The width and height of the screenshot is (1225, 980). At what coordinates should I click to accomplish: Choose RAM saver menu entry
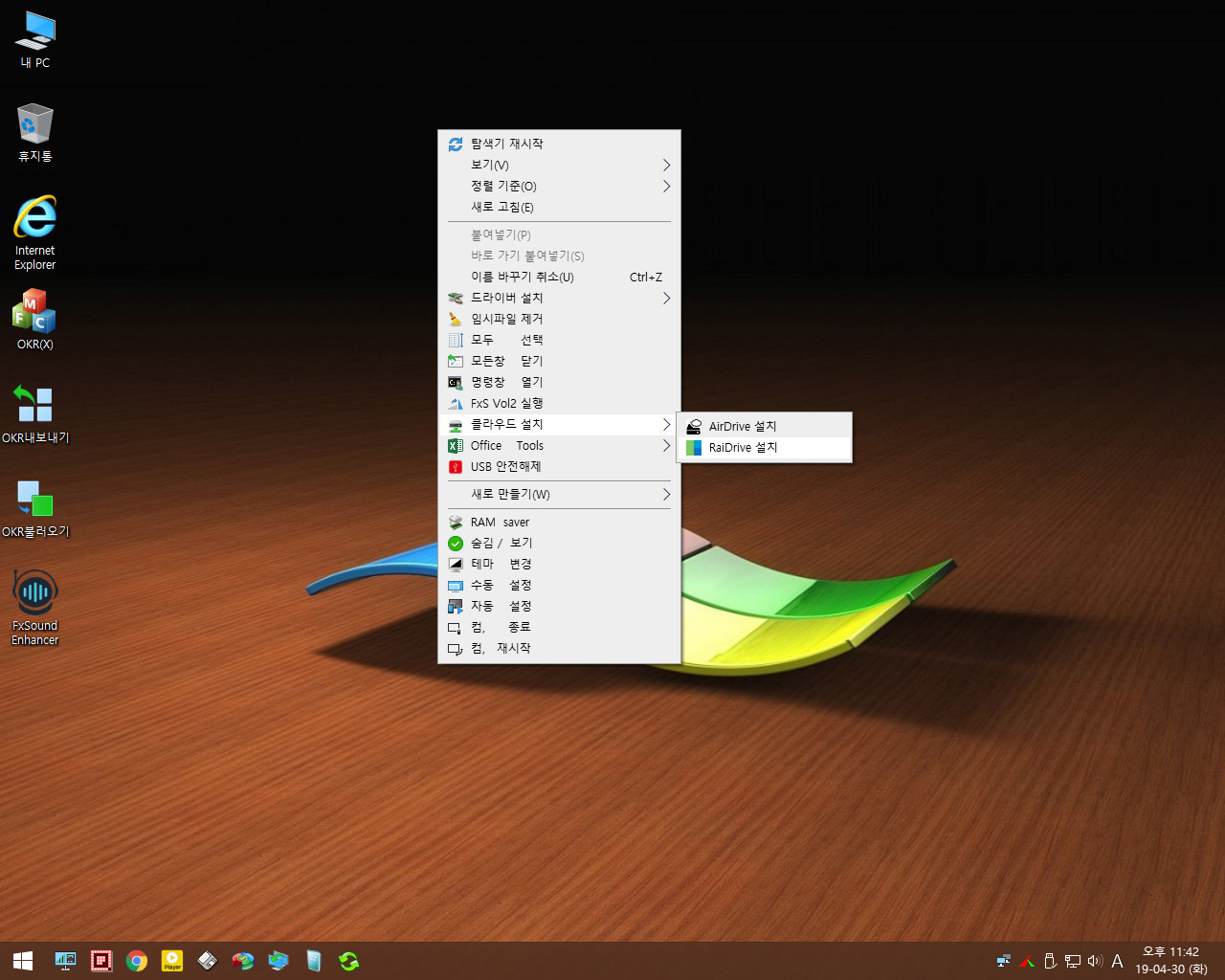pos(559,522)
